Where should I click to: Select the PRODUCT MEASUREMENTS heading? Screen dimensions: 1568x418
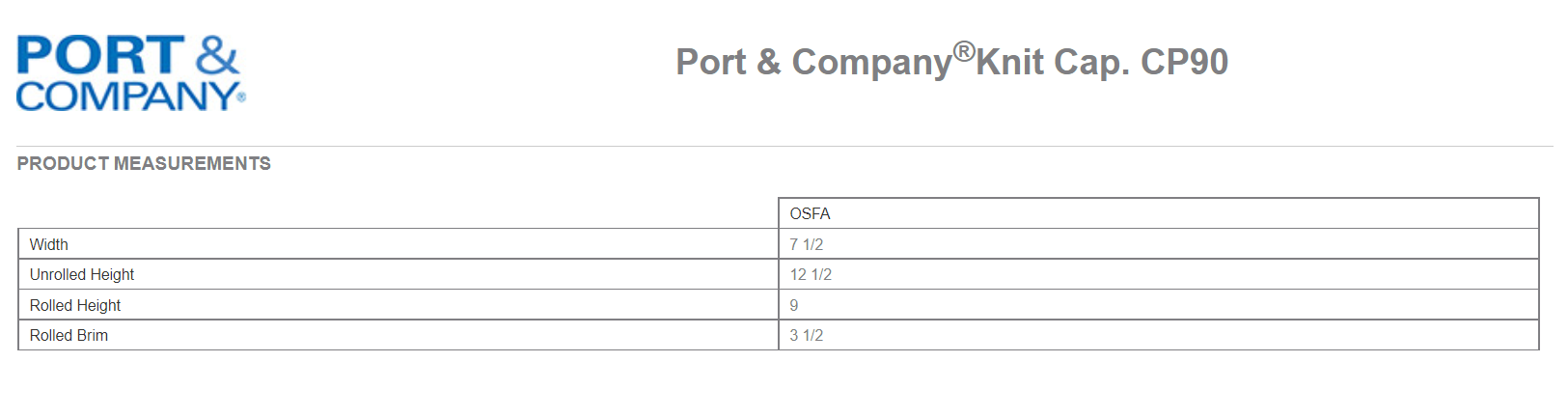(144, 163)
